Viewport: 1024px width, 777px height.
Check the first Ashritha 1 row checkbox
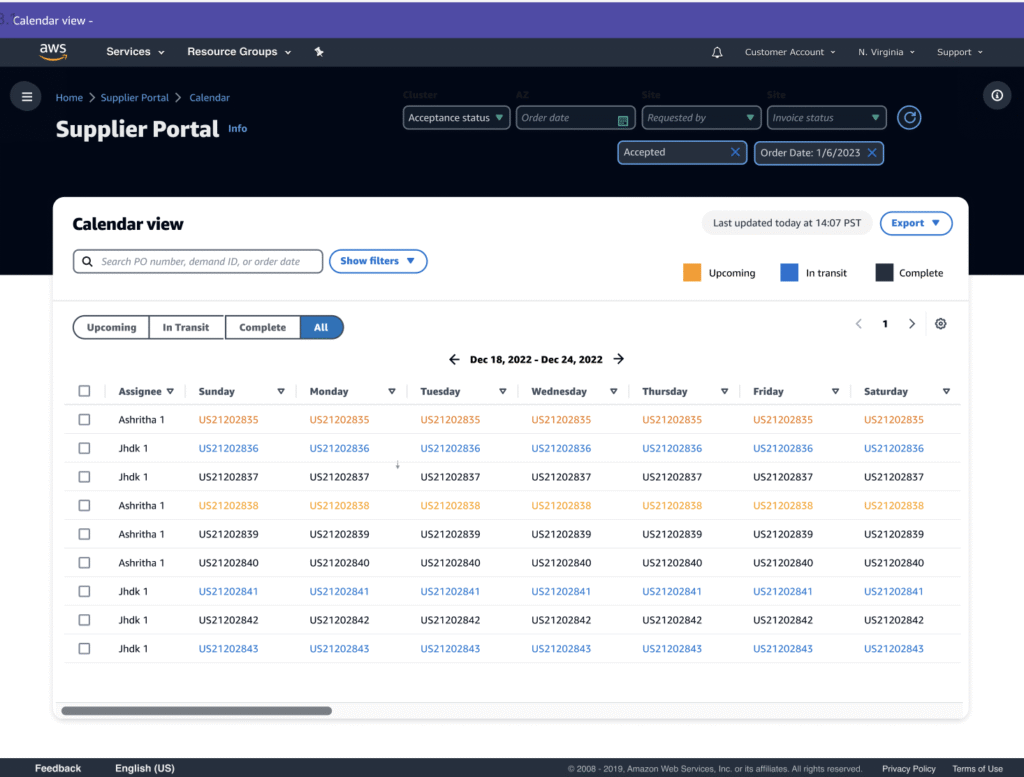(84, 420)
